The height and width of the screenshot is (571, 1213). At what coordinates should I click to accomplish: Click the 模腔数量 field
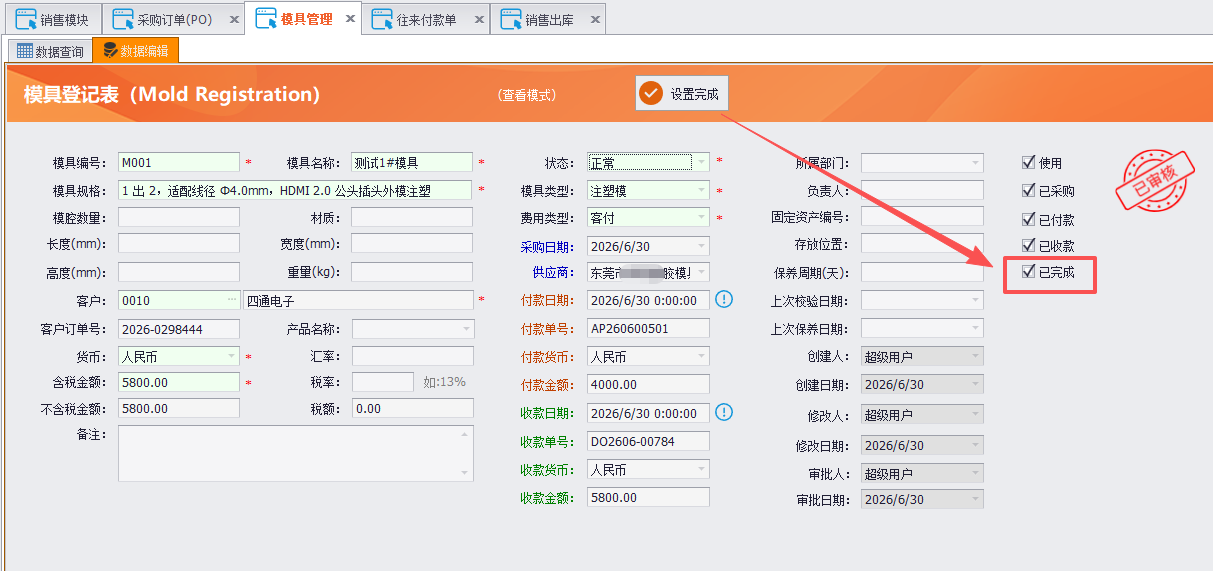click(179, 217)
